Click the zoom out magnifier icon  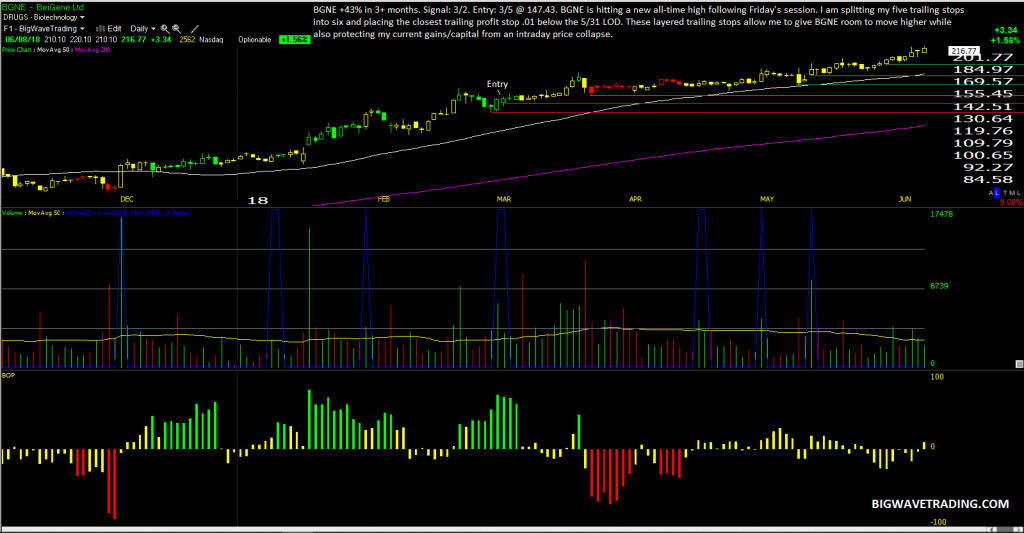[176, 29]
